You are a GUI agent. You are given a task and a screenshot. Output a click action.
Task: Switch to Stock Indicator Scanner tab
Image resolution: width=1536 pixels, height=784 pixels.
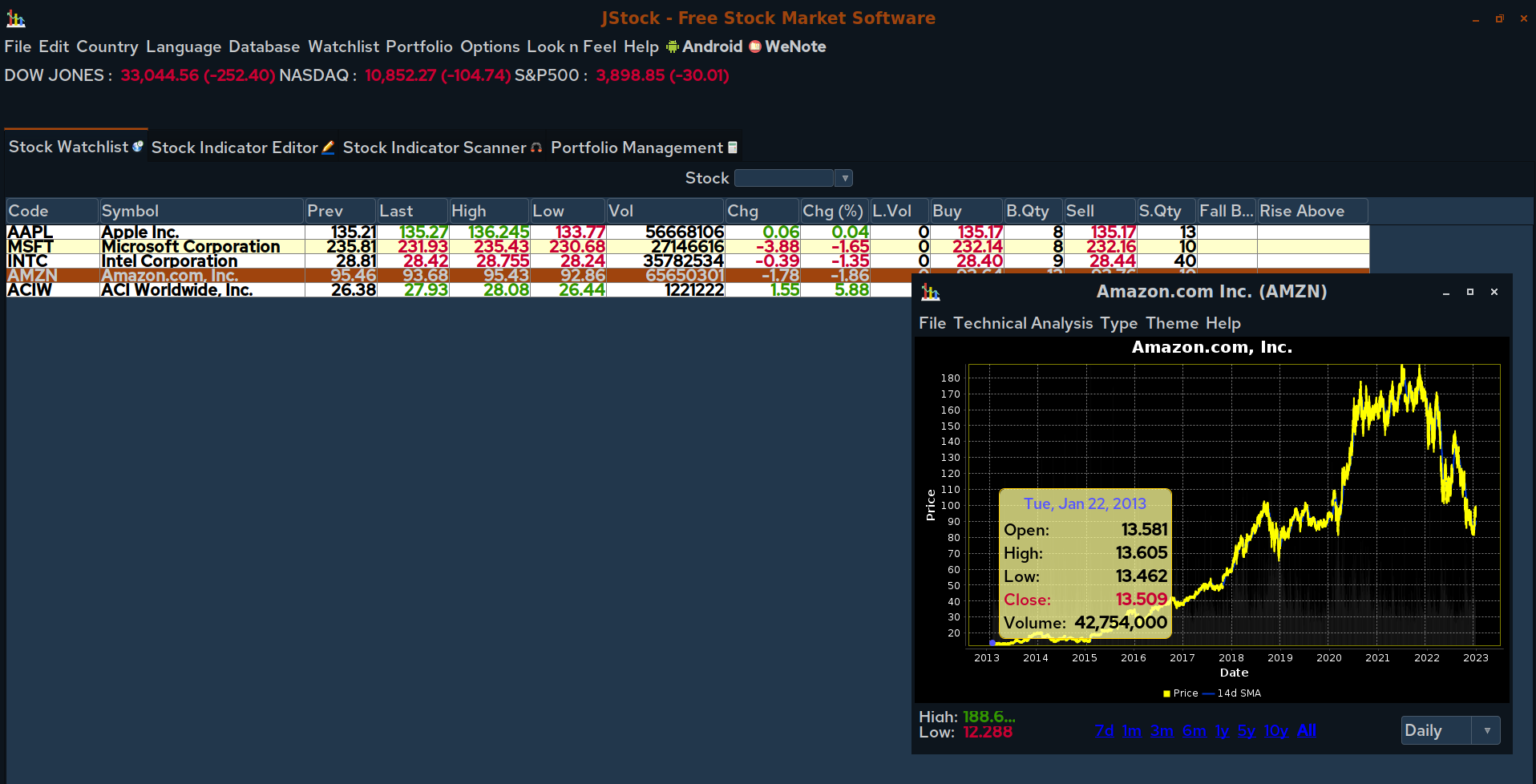pos(443,148)
